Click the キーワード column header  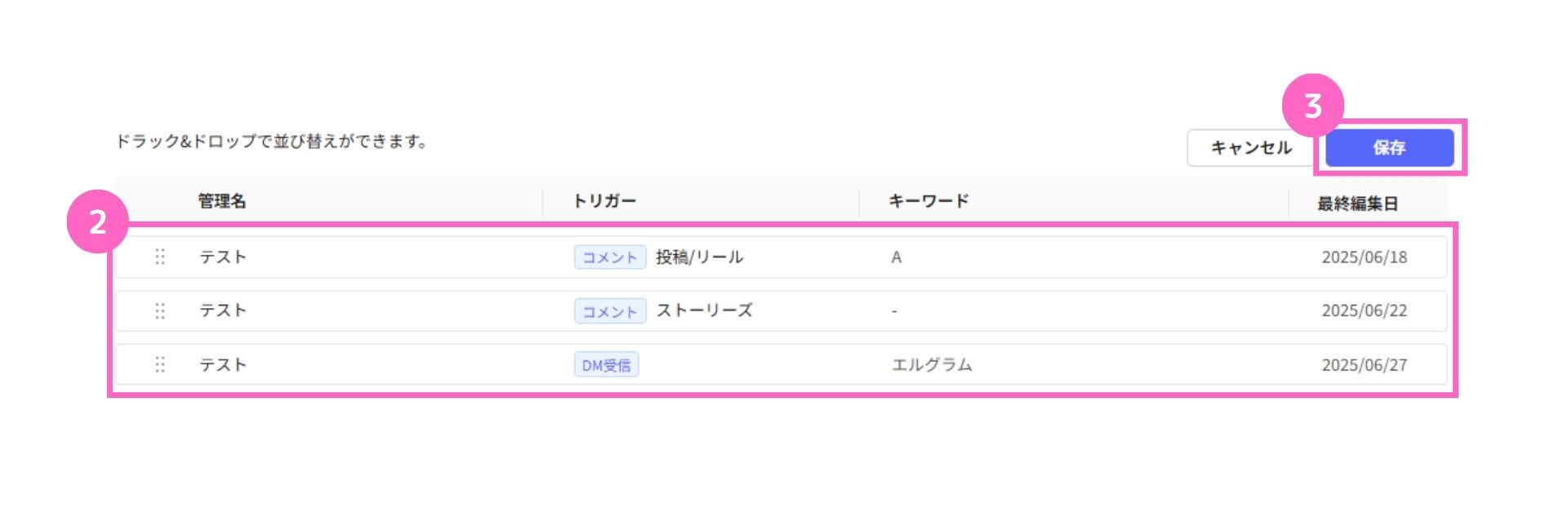929,201
